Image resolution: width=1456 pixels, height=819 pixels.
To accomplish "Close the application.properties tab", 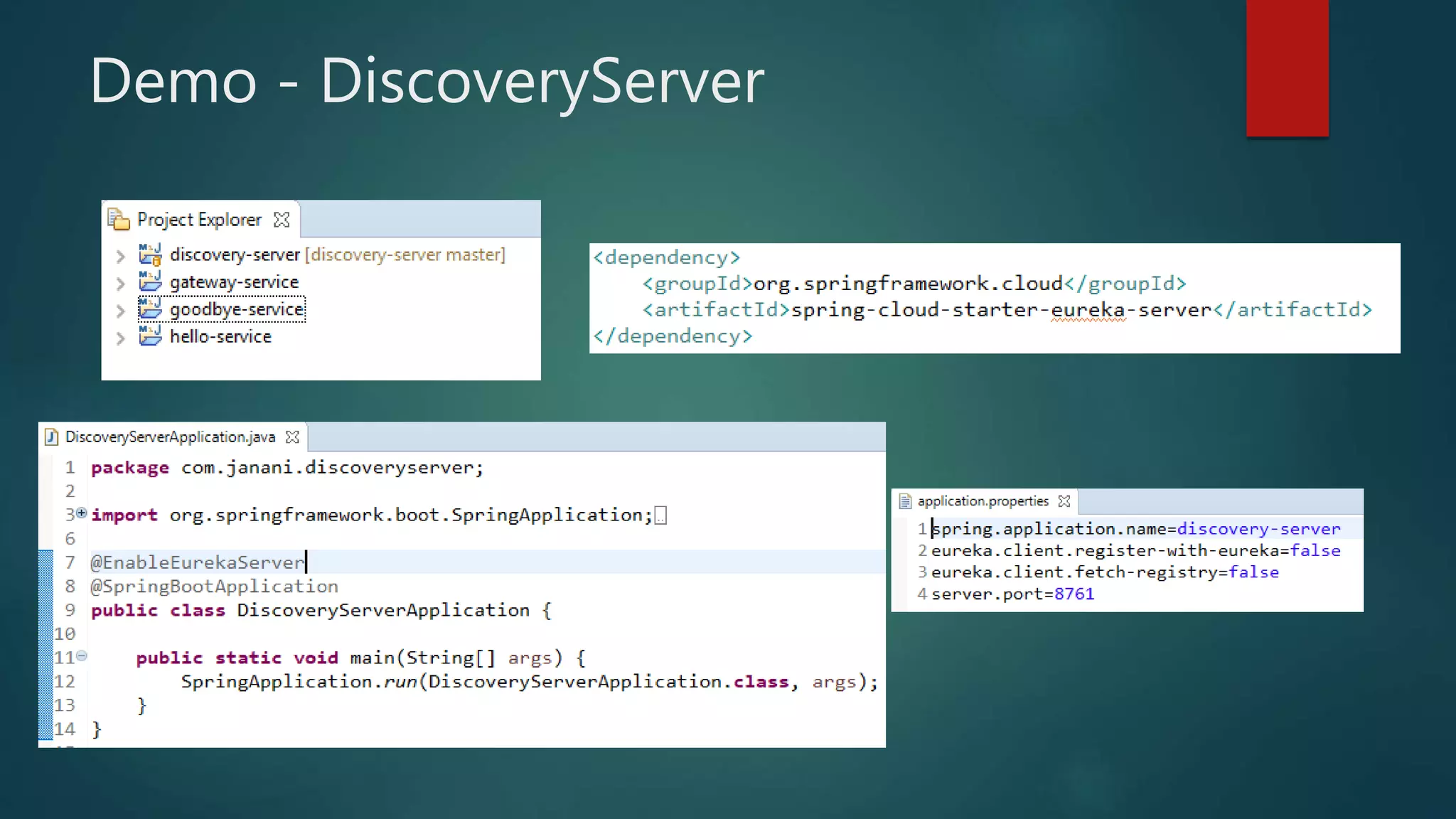I will point(1064,501).
